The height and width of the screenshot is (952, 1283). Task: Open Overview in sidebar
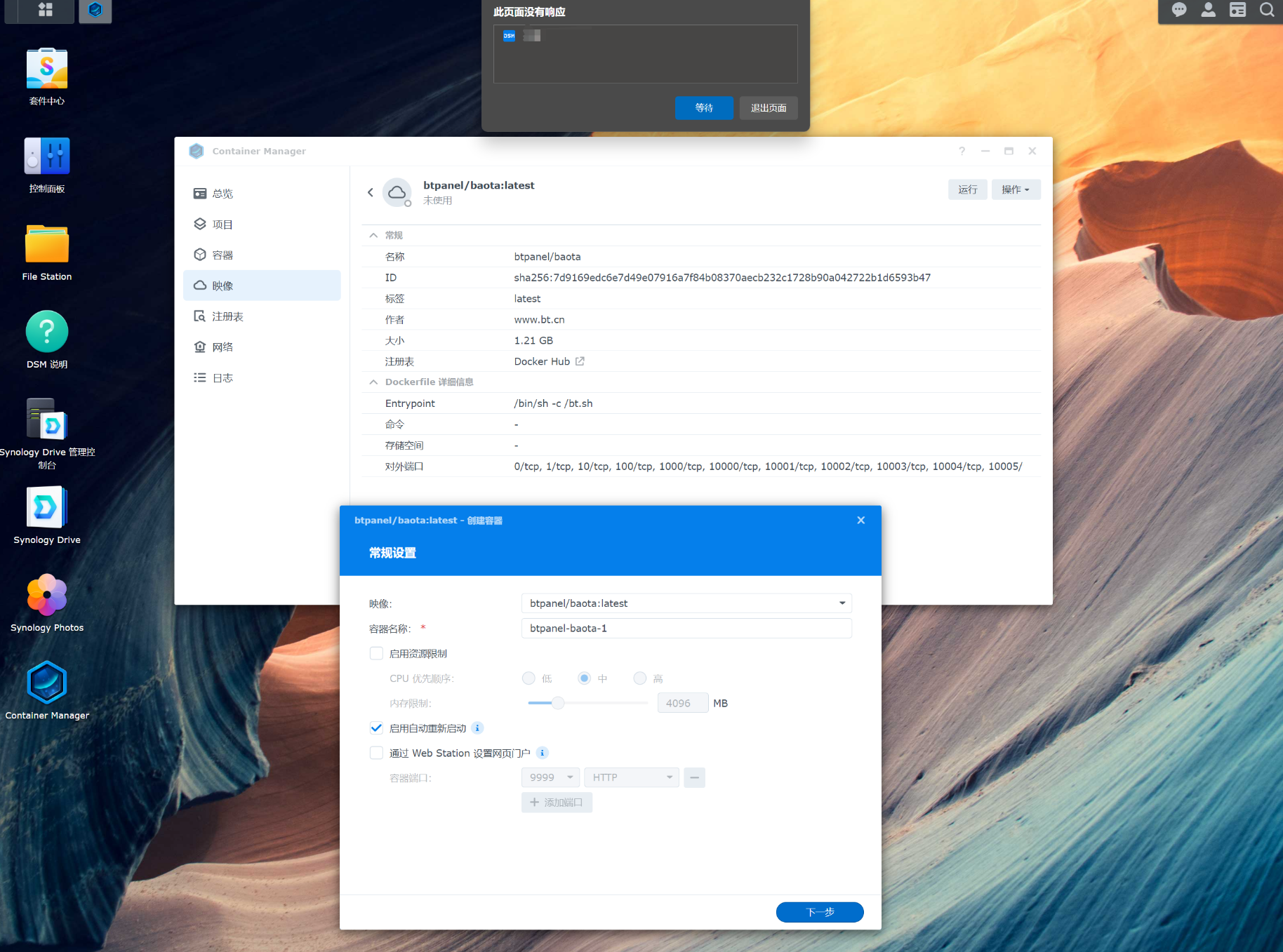[x=262, y=194]
